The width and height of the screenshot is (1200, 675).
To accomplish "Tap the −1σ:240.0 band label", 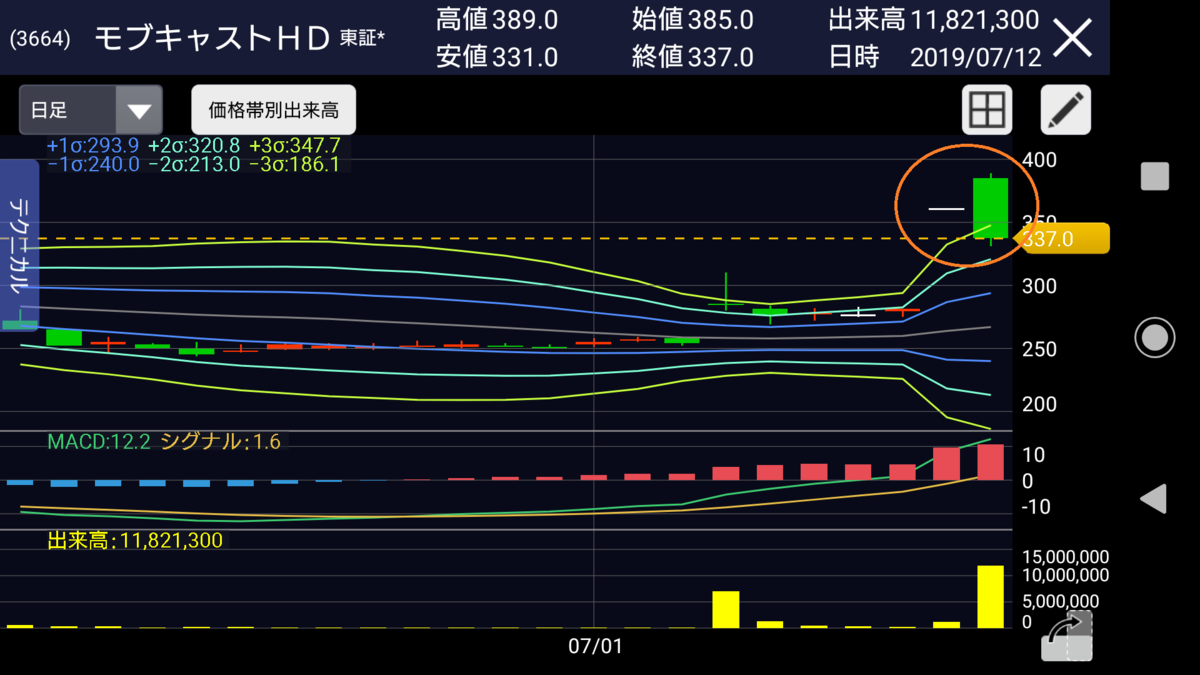I will point(92,164).
